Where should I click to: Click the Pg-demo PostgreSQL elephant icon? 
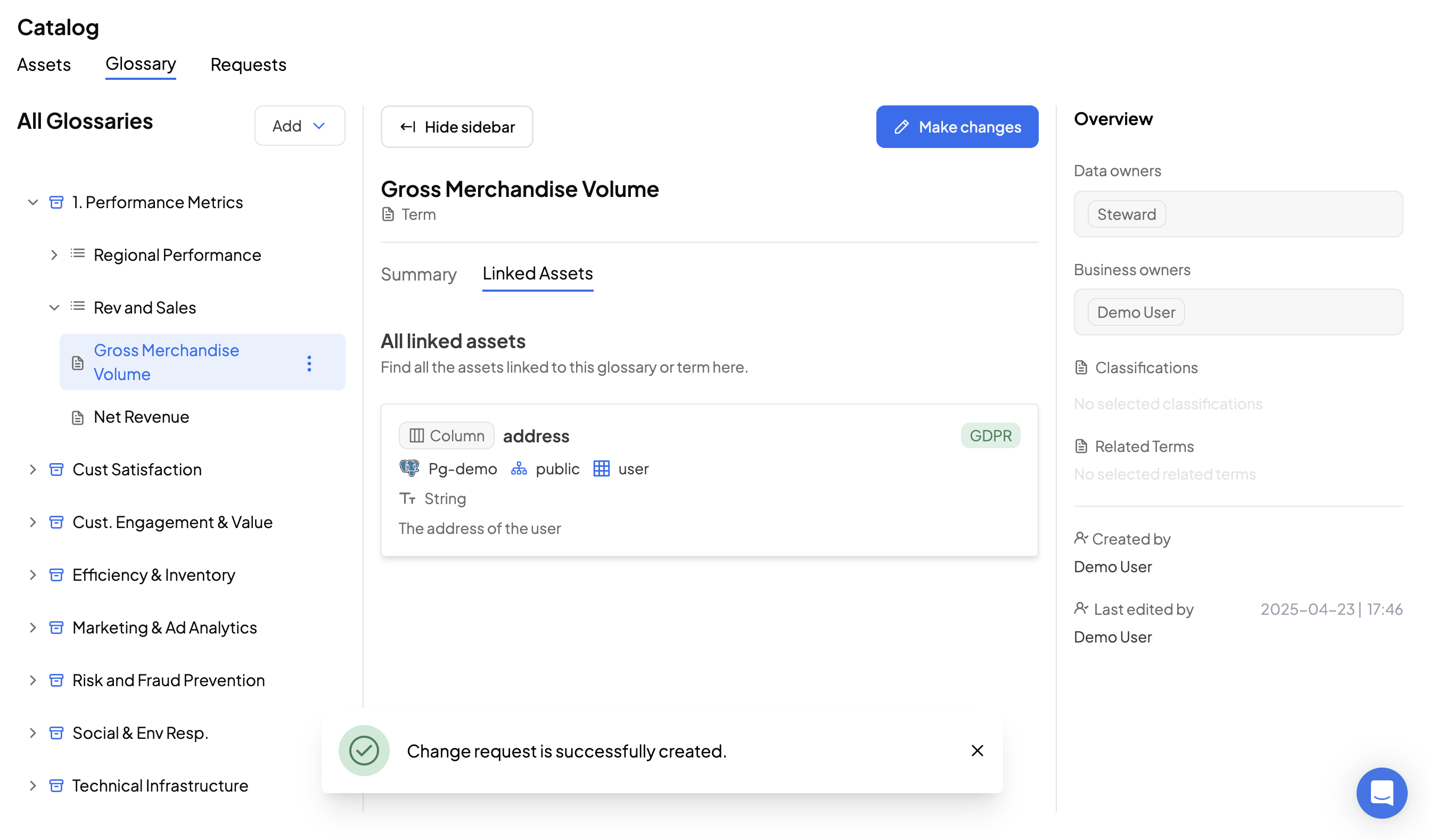pyautogui.click(x=409, y=468)
